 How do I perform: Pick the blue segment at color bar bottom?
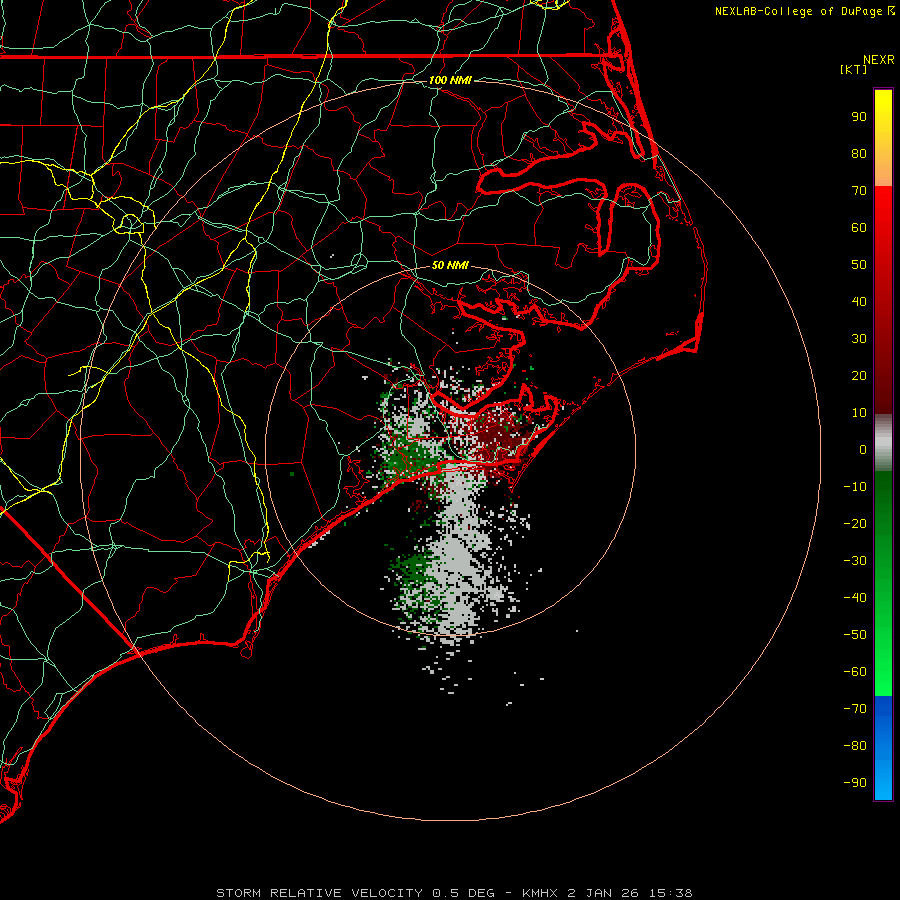tap(883, 747)
